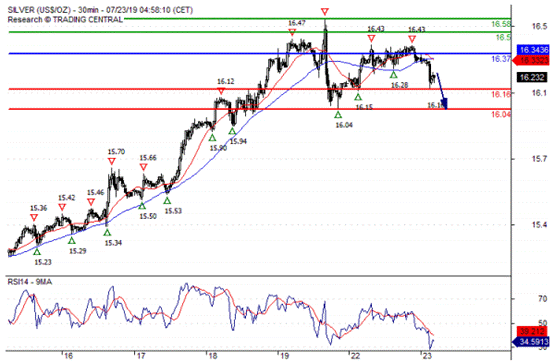Click the green triangle marker at 15.23
The width and height of the screenshot is (554, 362).
pos(37,251)
